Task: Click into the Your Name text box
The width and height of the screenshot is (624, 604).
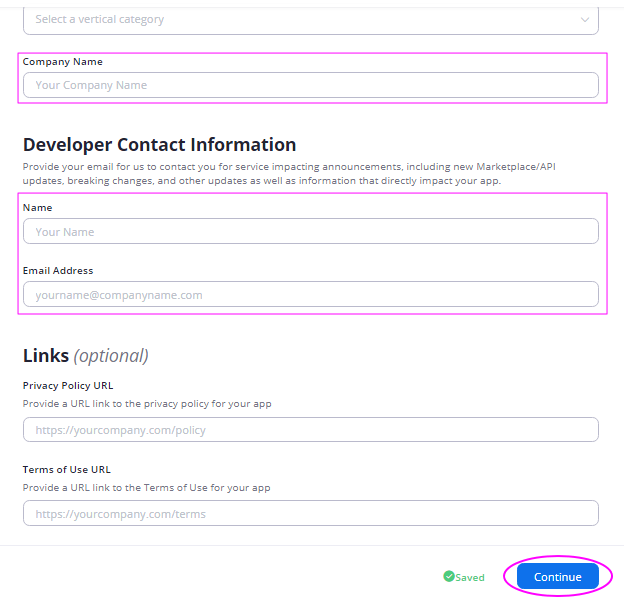Action: coord(310,231)
